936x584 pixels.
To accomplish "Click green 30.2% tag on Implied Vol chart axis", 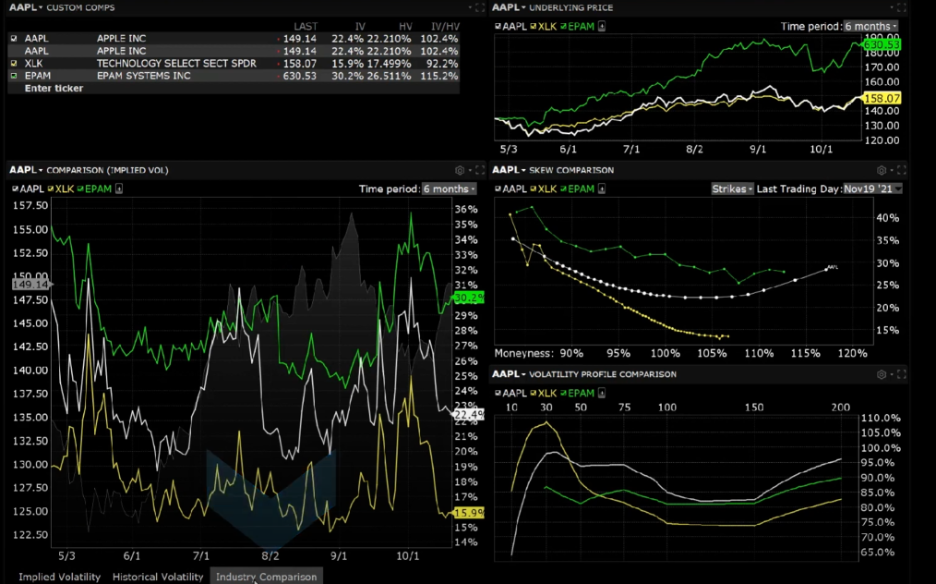I will 469,297.
